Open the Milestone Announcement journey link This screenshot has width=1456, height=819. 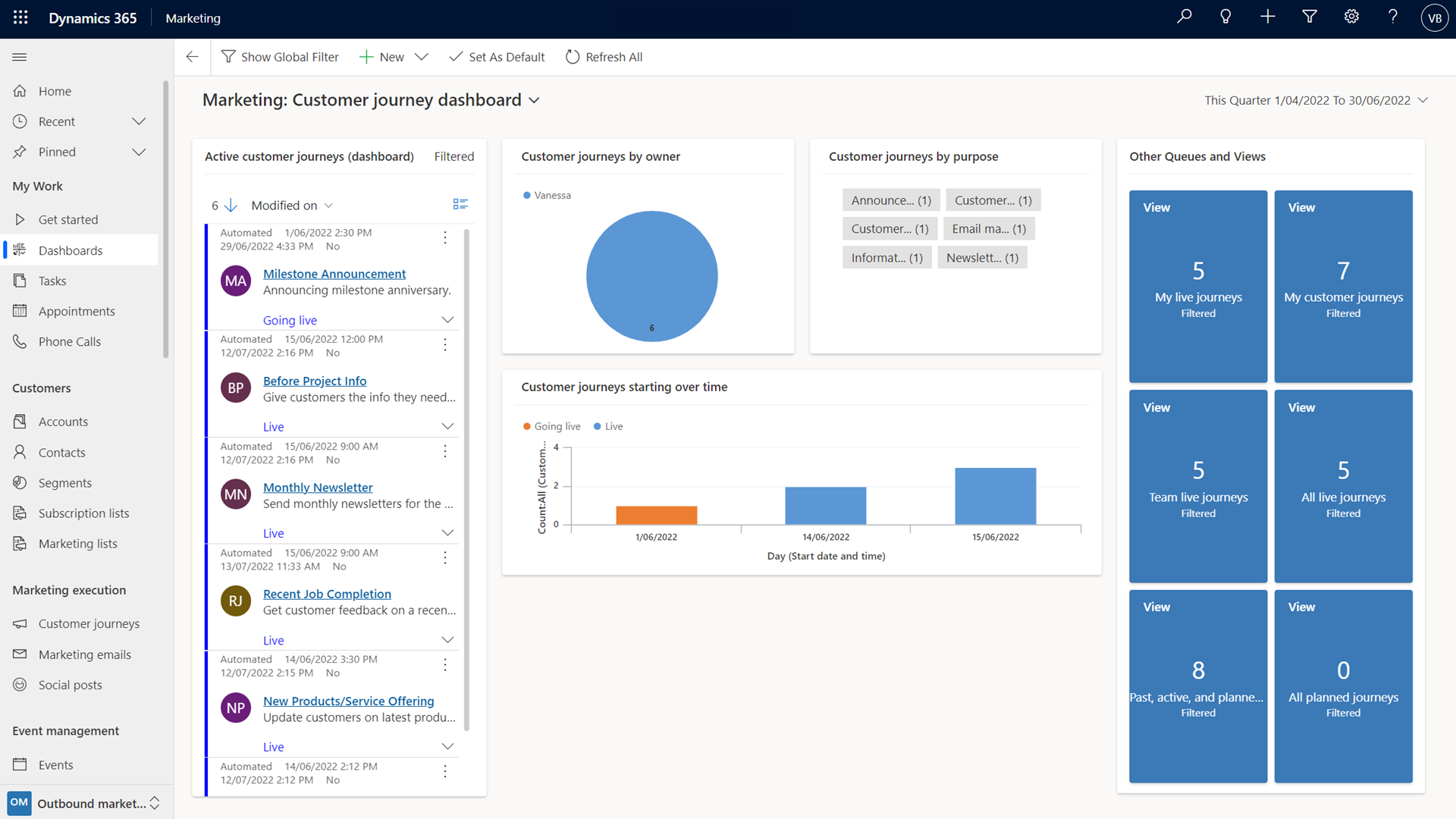334,274
